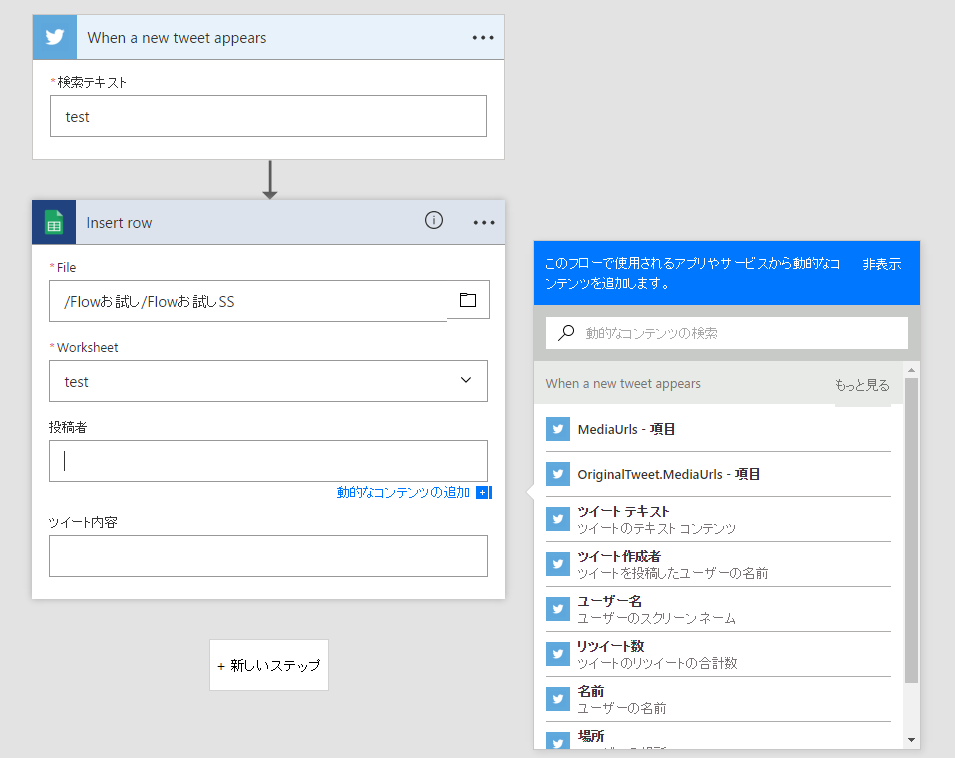Insert ユーザー名 dynamic content
Screen dimensions: 955x758
pos(718,609)
